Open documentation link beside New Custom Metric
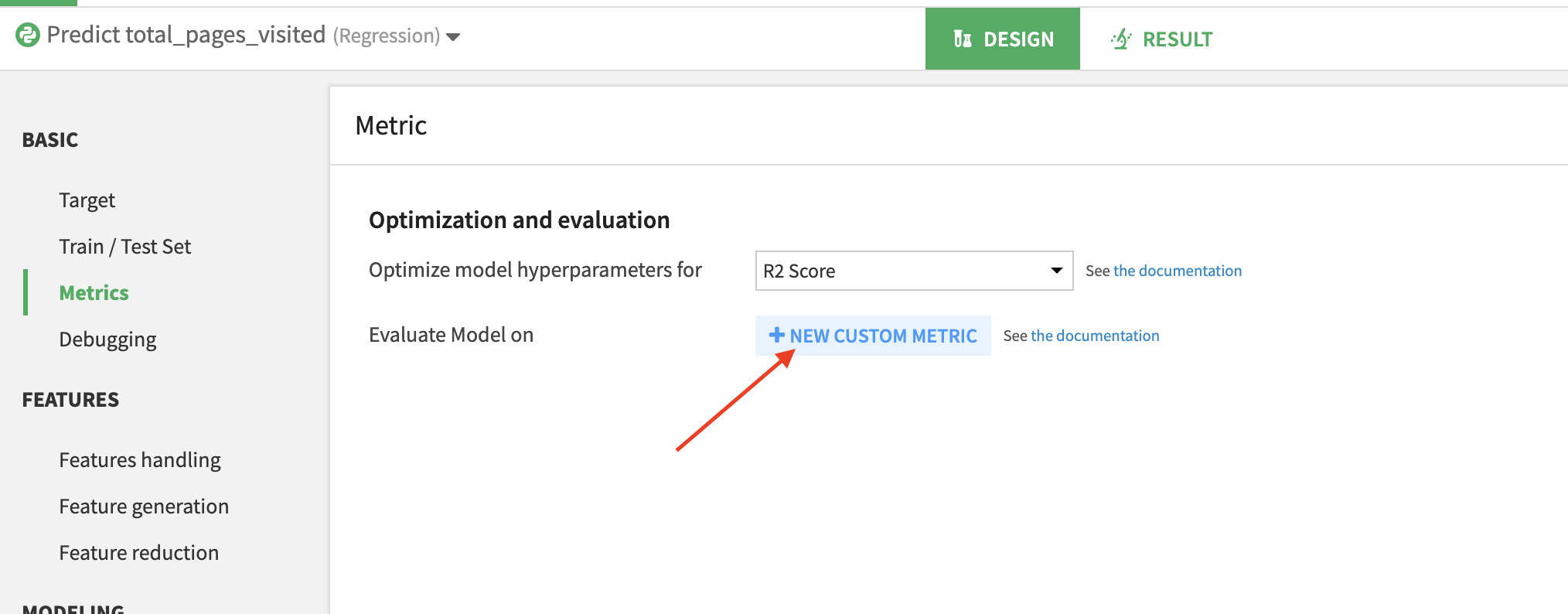 point(1095,336)
